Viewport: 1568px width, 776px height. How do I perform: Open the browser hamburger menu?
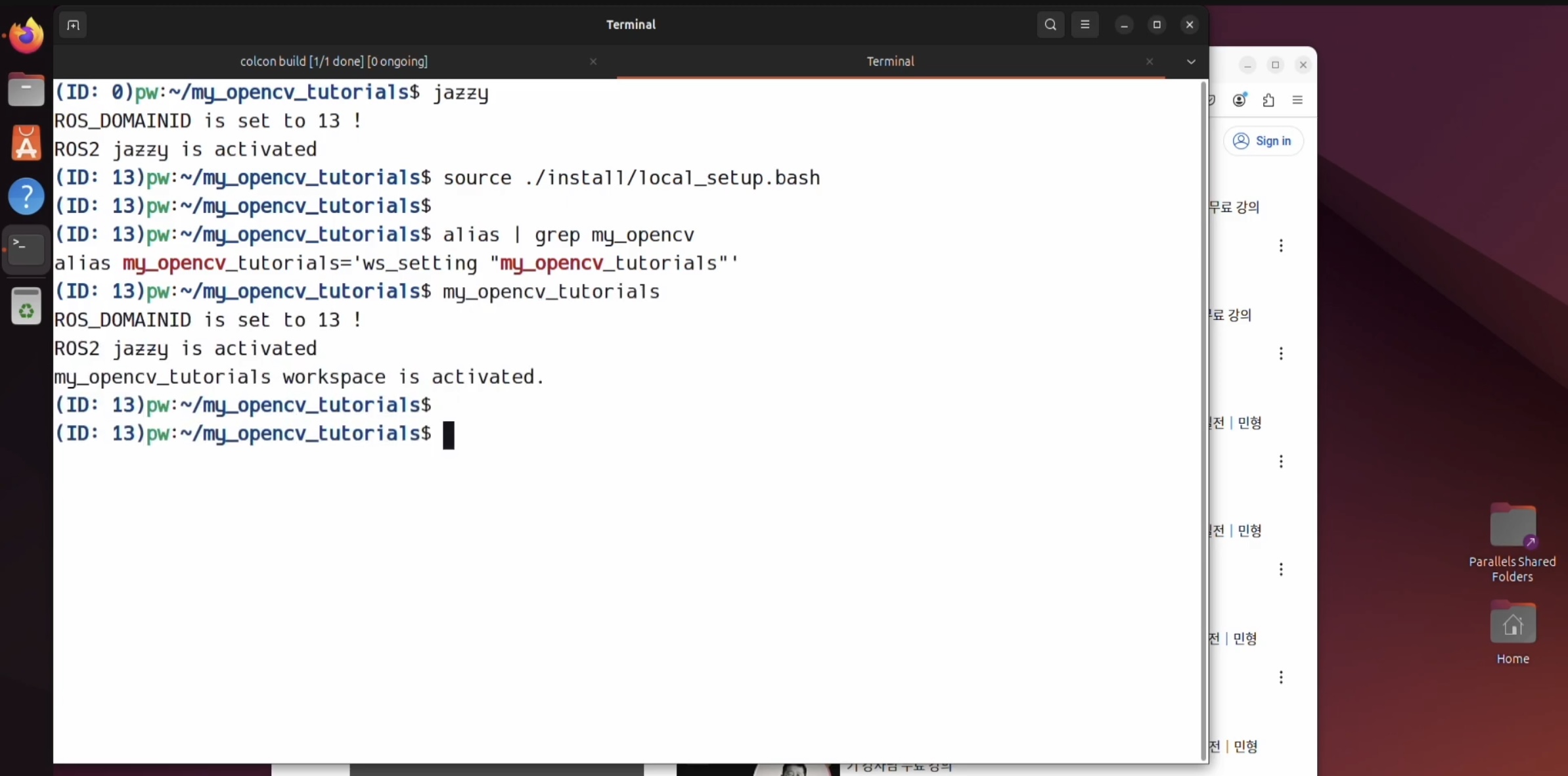(1297, 100)
